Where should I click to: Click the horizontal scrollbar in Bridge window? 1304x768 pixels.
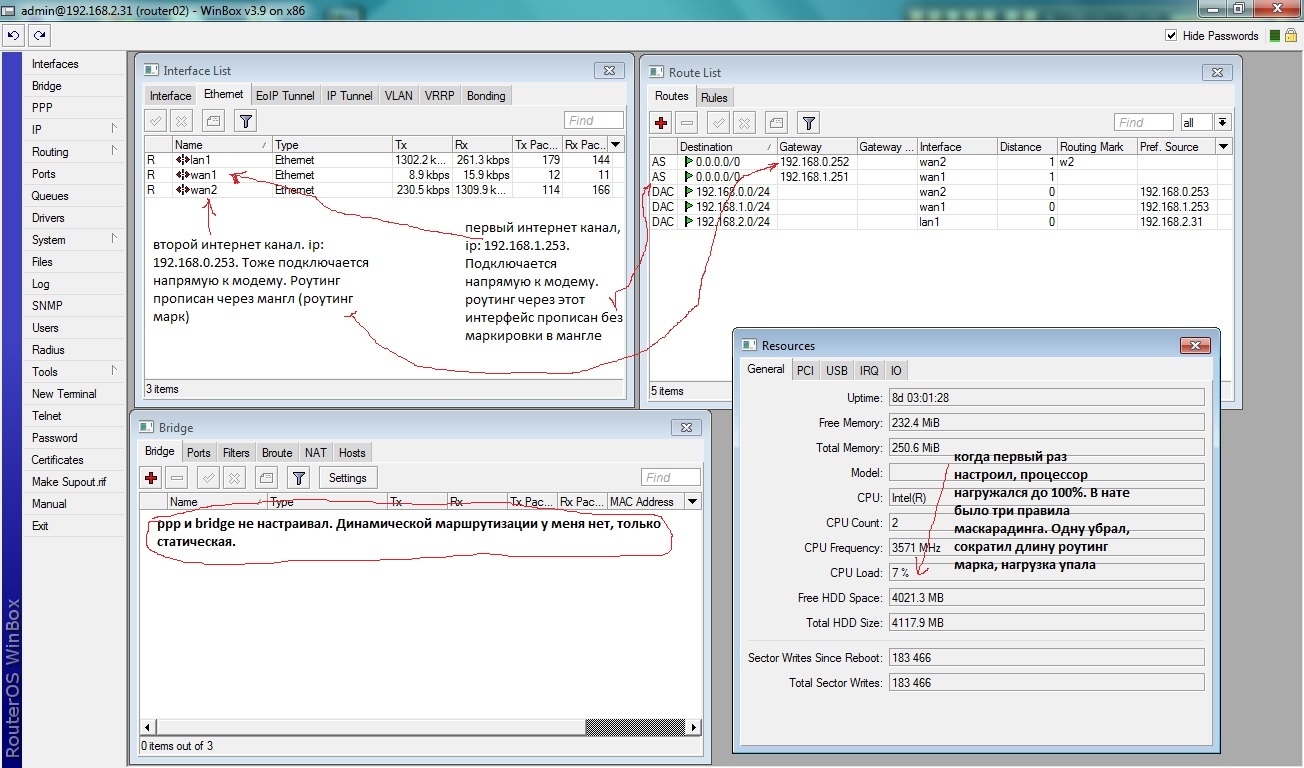pyautogui.click(x=420, y=727)
